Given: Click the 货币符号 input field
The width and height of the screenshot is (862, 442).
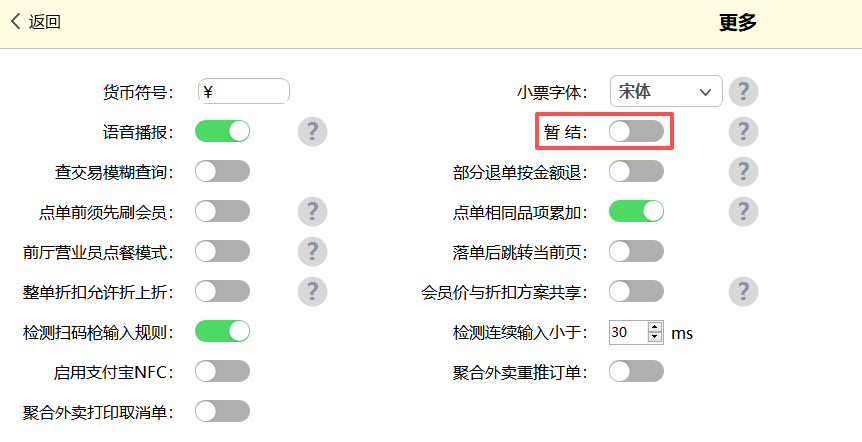Looking at the screenshot, I should coord(244,92).
